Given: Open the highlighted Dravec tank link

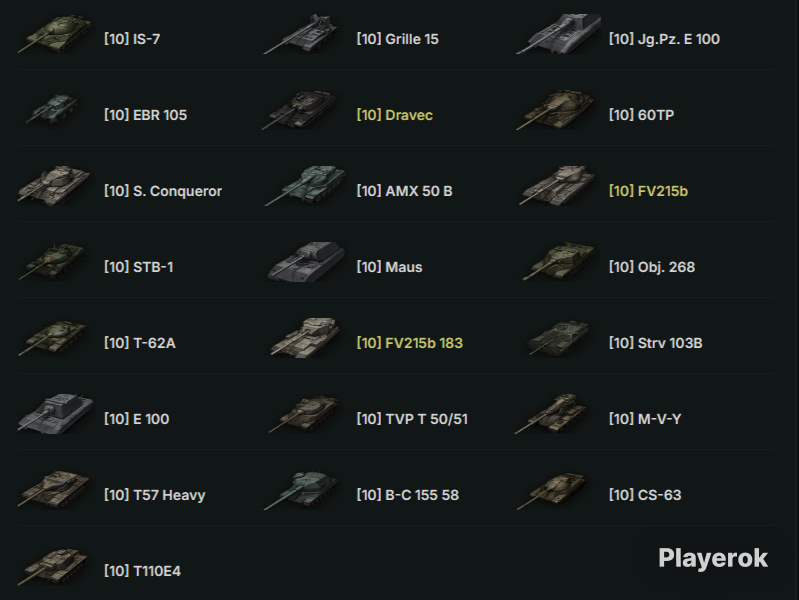Looking at the screenshot, I should click(394, 115).
